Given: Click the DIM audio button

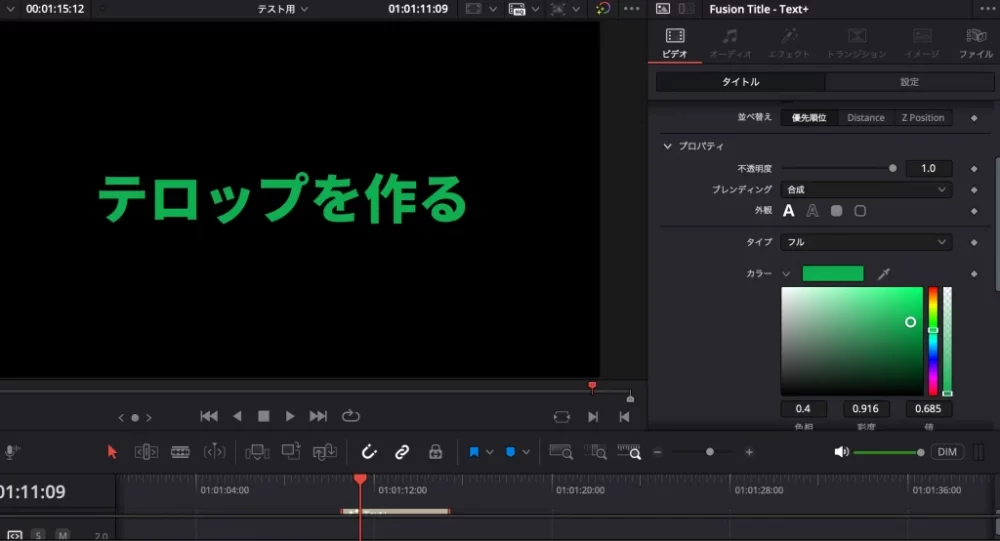Looking at the screenshot, I should coord(947,452).
